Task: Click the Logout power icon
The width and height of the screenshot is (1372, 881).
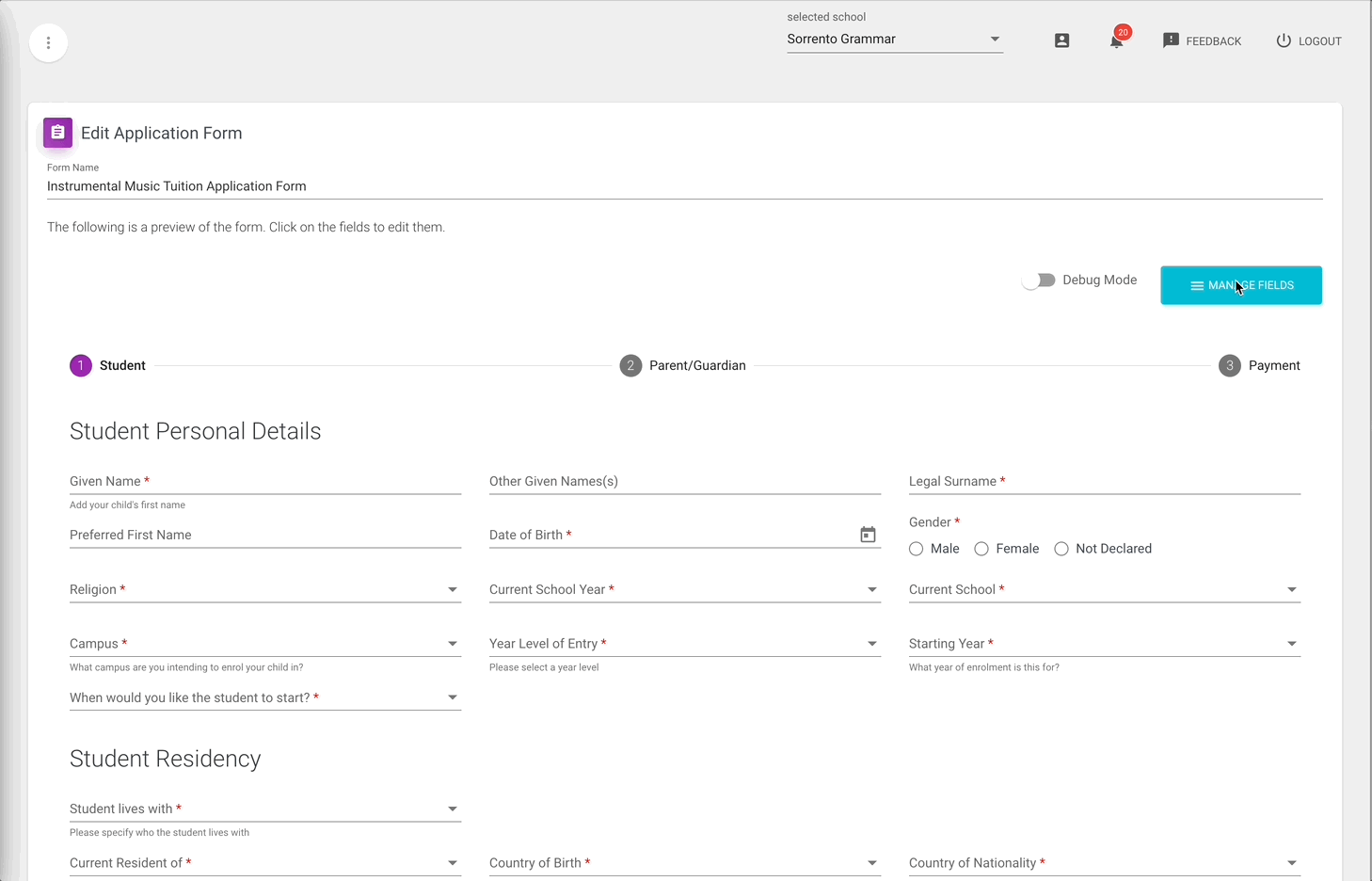Action: (1283, 40)
